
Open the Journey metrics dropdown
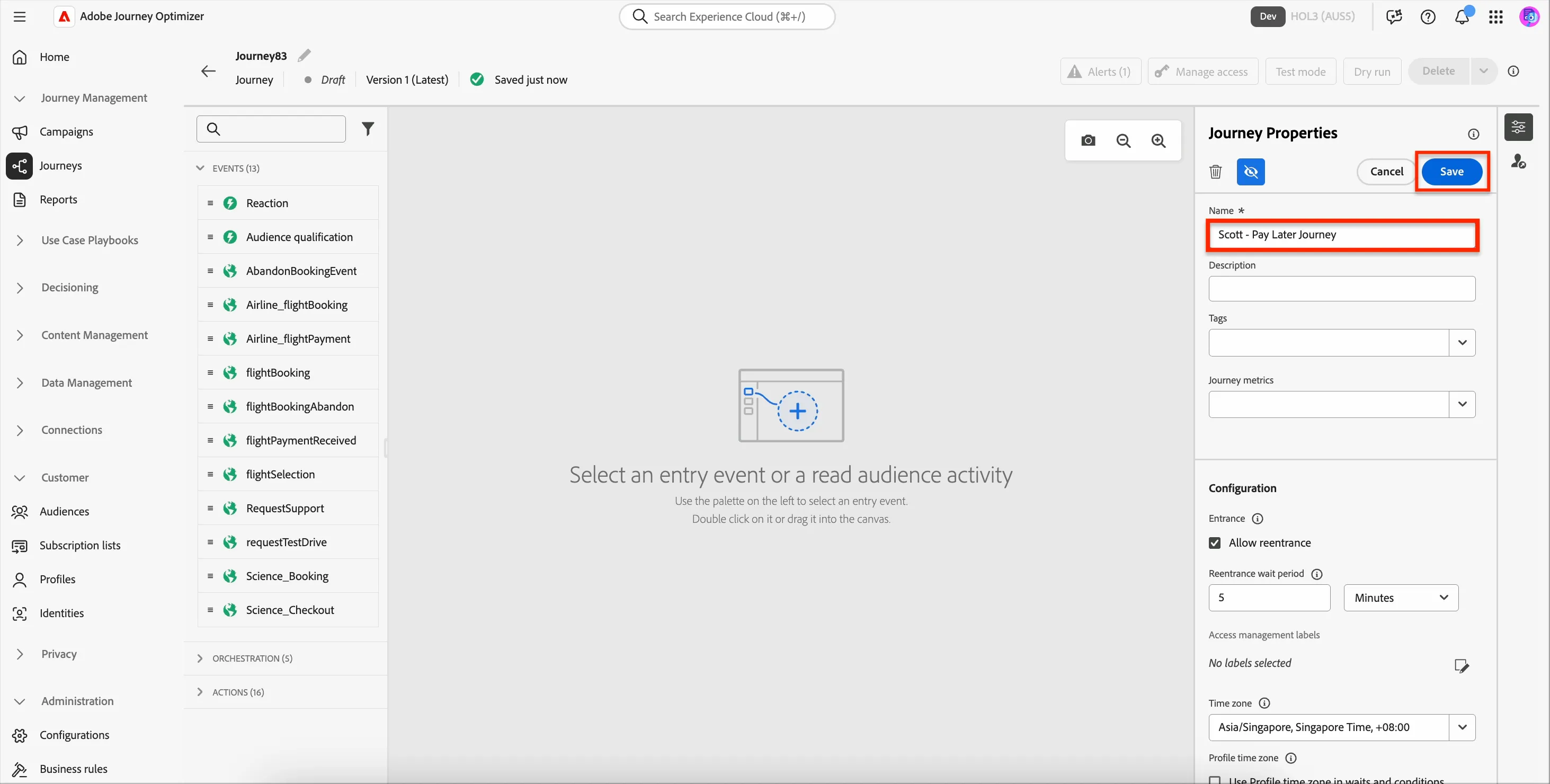[x=1462, y=404]
